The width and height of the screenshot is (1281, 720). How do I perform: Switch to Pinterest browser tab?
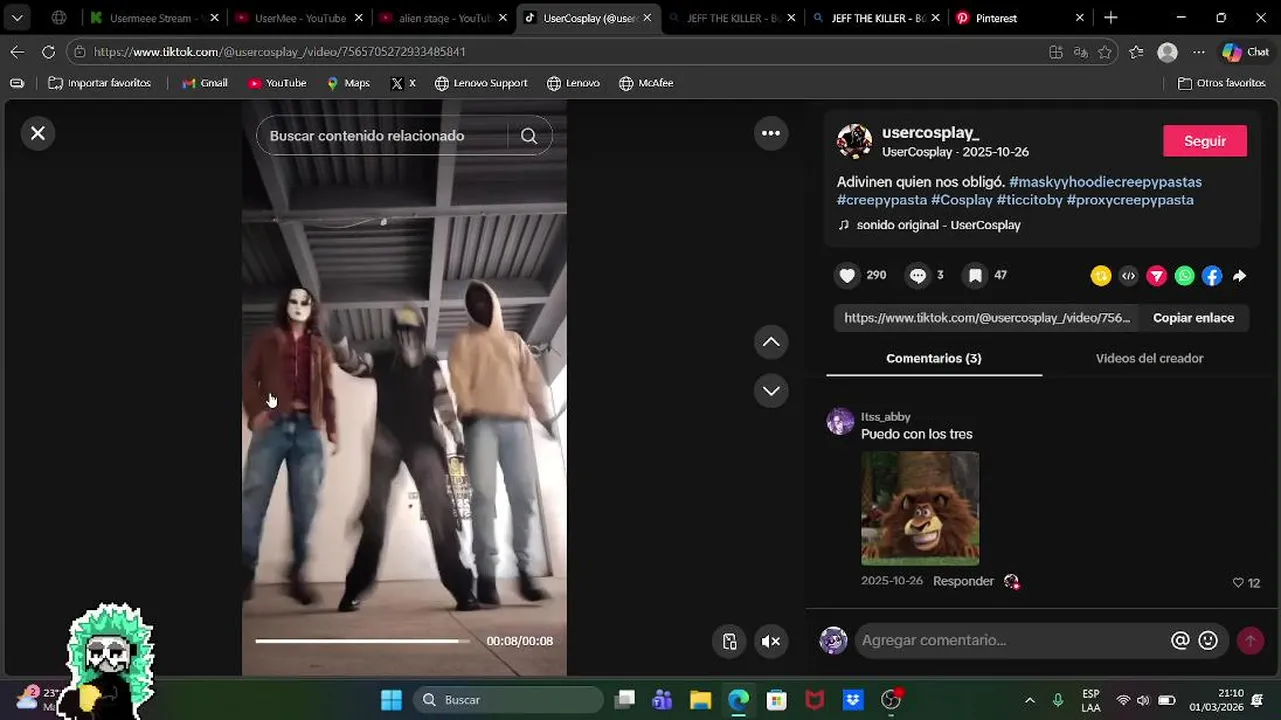tap(1020, 18)
